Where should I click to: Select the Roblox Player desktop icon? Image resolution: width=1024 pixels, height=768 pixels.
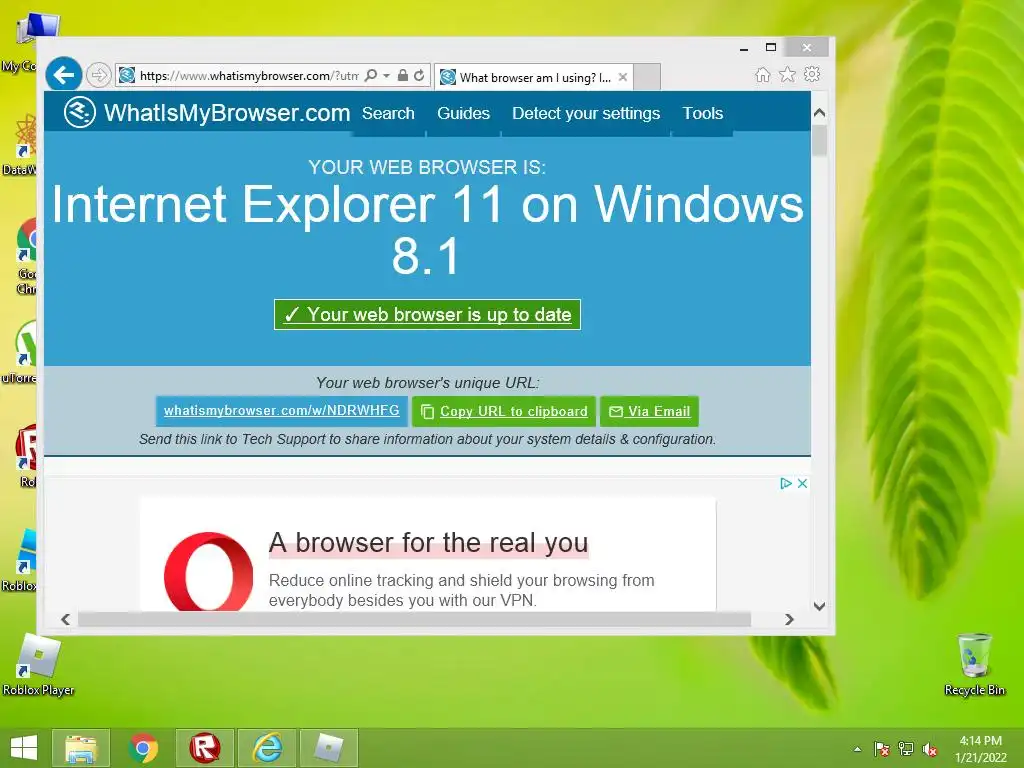pos(39,665)
